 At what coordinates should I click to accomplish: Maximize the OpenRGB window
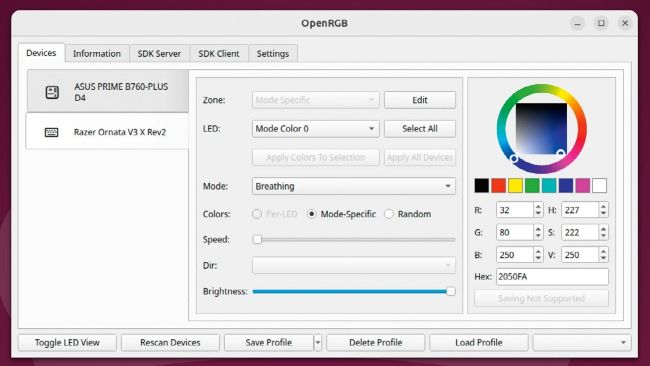(x=601, y=23)
